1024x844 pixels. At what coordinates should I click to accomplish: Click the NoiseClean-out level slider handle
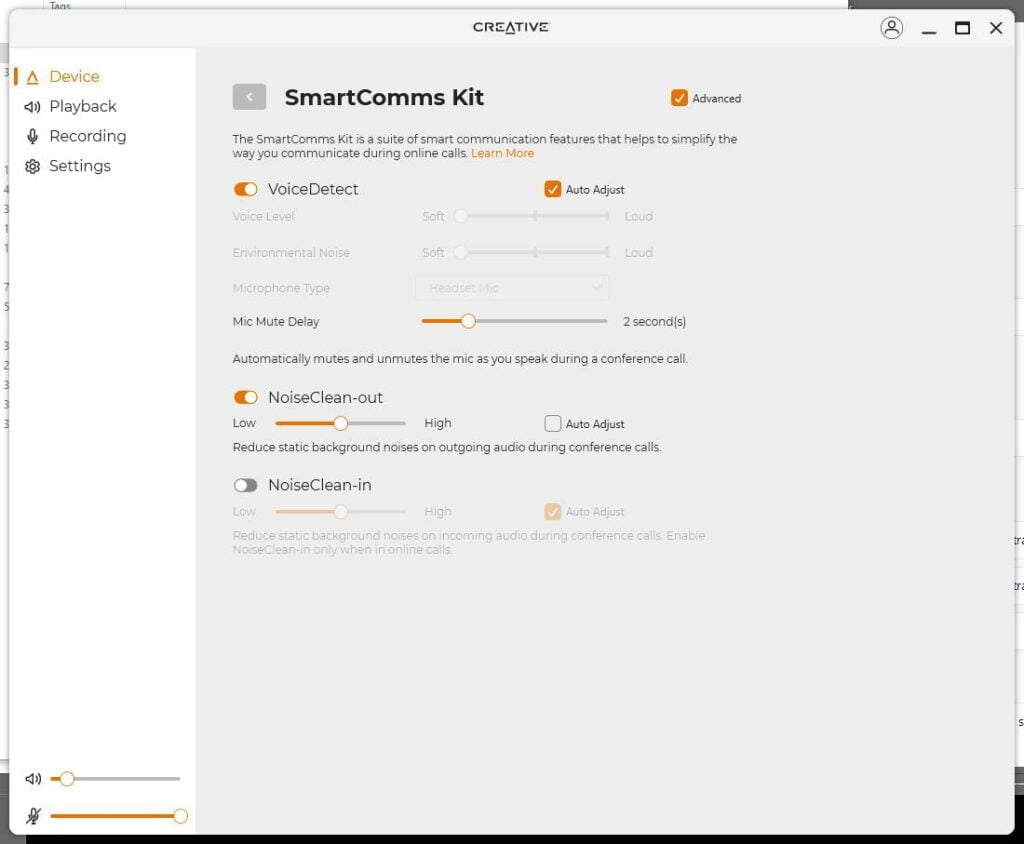340,424
